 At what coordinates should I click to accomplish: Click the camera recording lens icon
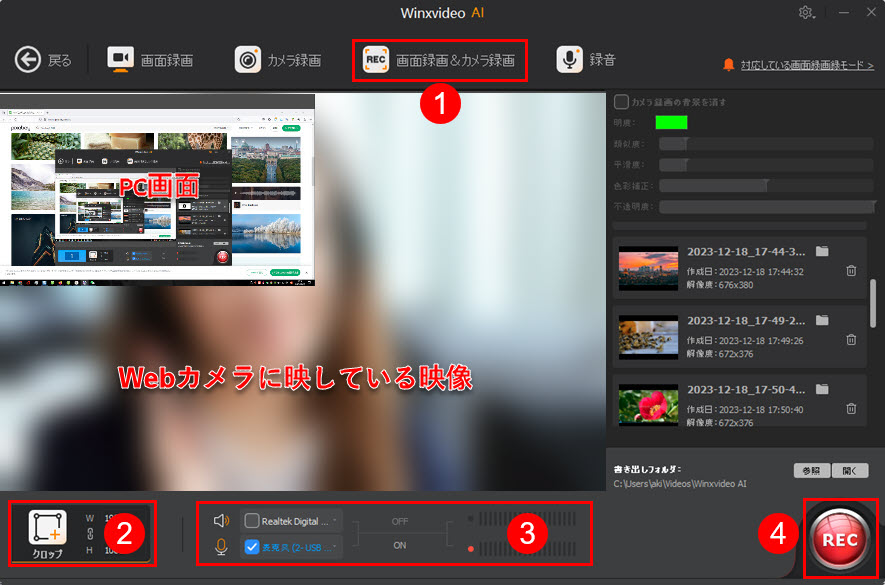248,59
